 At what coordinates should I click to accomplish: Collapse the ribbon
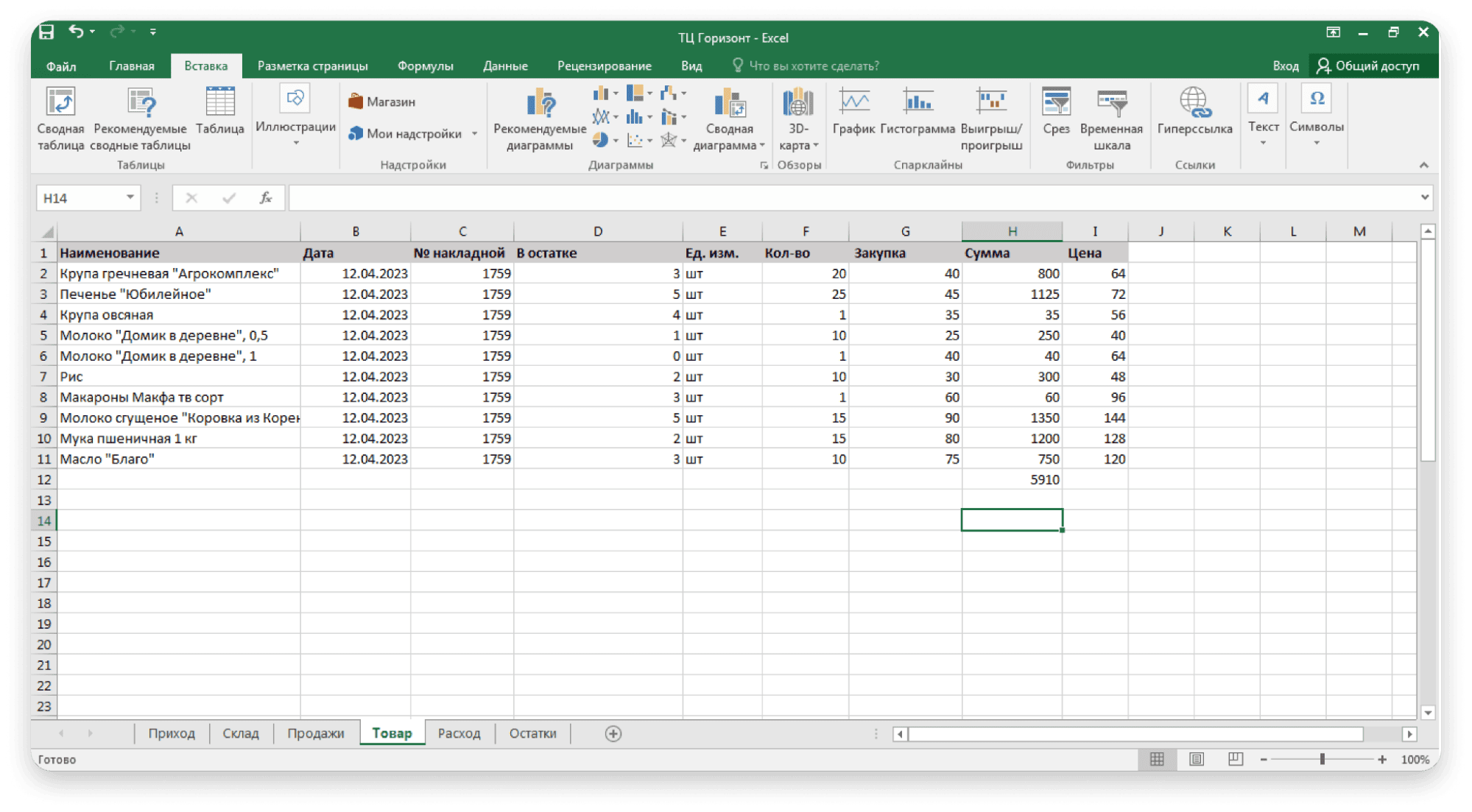tap(1424, 165)
